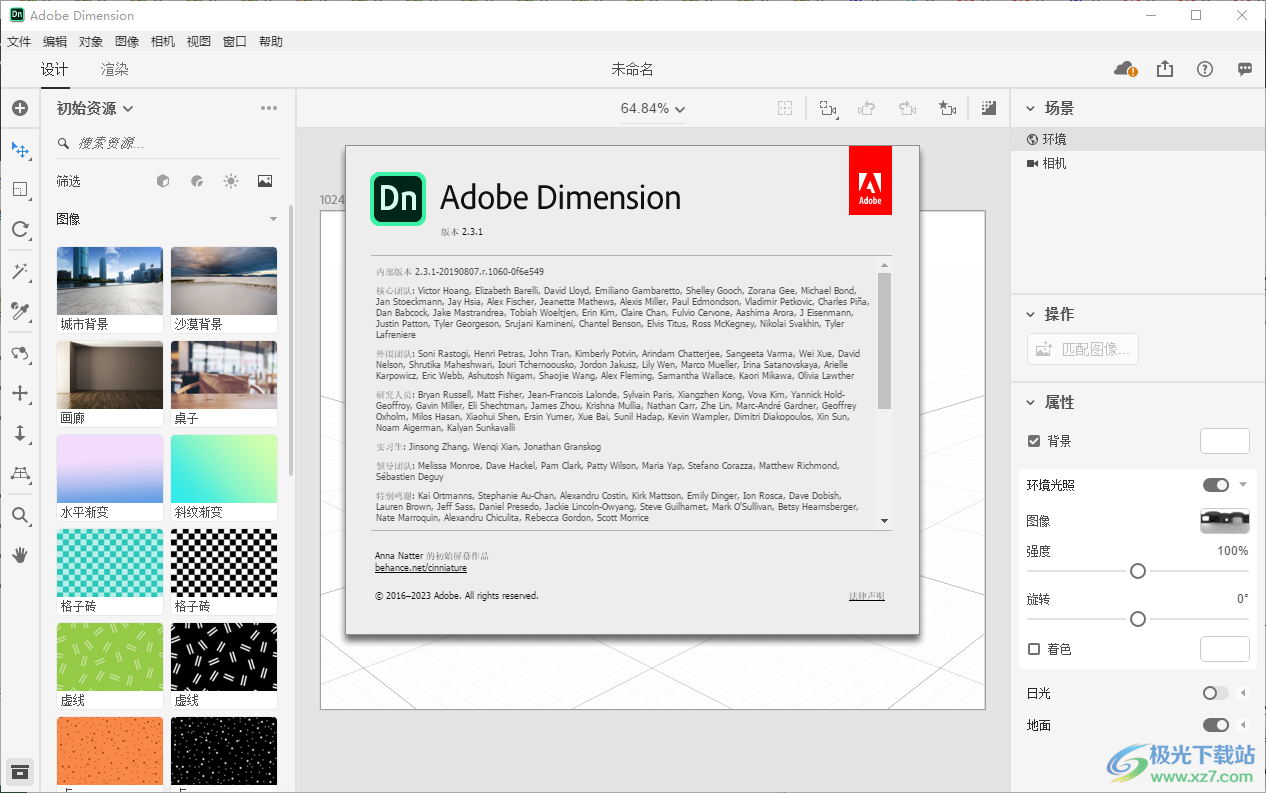The height and width of the screenshot is (793, 1266).
Task: Switch to the 设计 tab
Action: pyautogui.click(x=55, y=69)
